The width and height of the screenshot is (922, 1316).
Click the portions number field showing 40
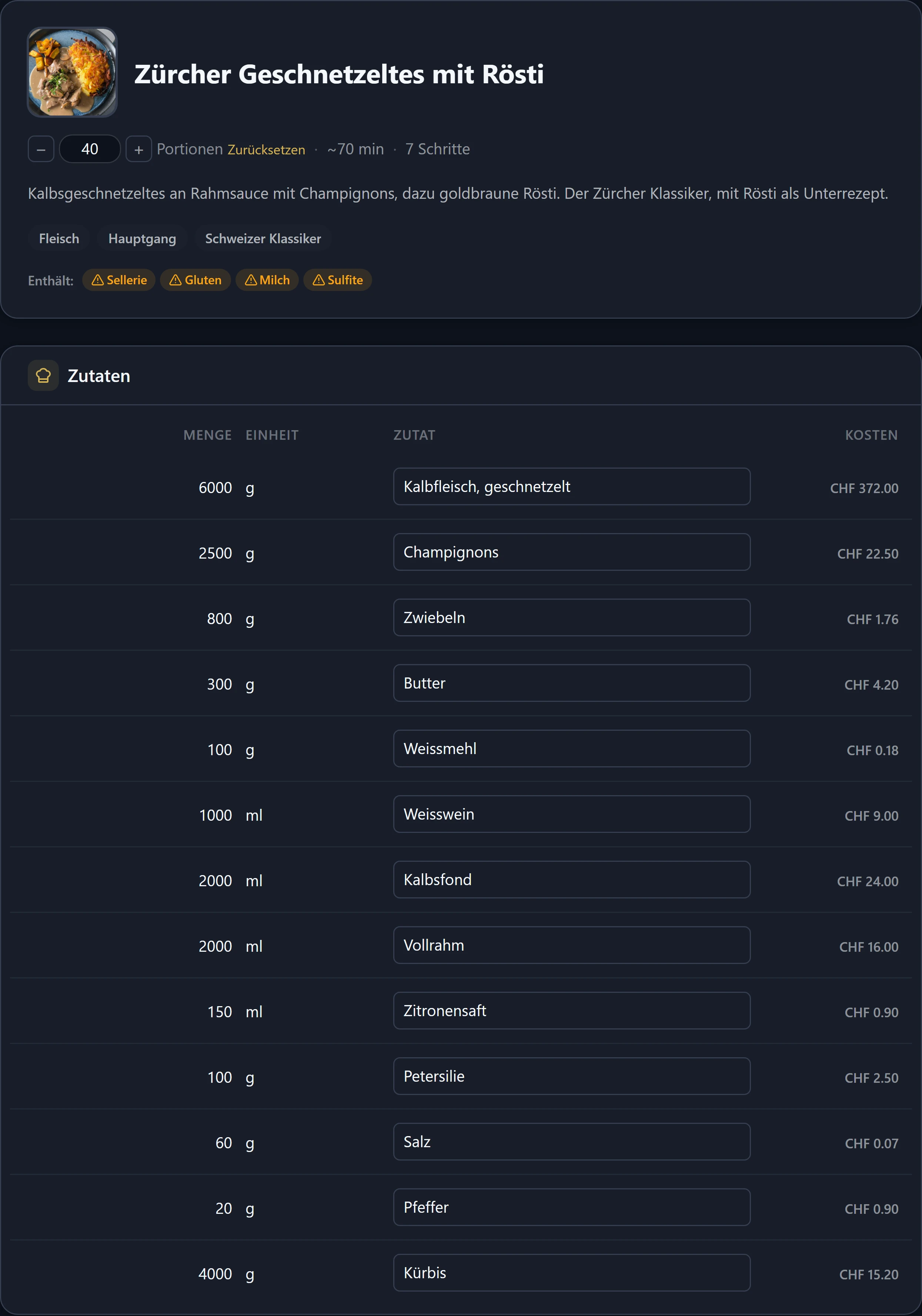90,149
